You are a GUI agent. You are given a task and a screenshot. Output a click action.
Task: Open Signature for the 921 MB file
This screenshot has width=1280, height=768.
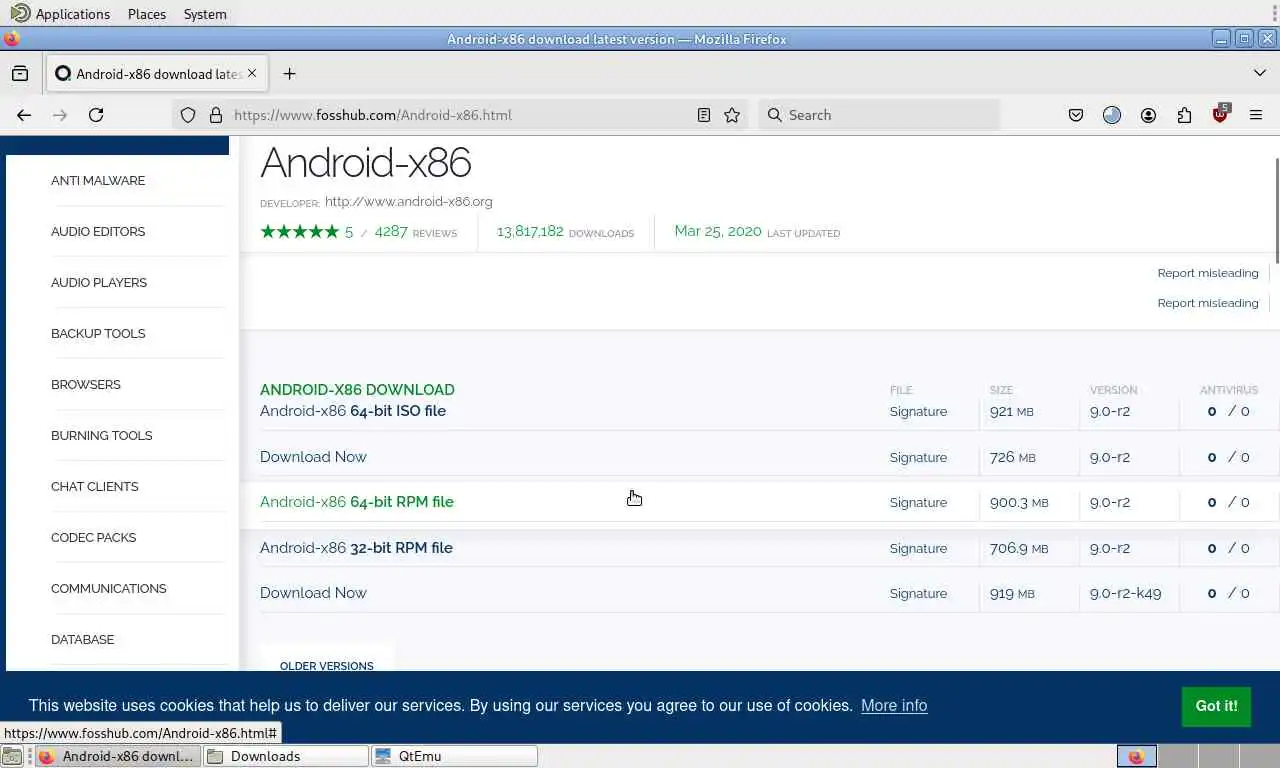pyautogui.click(x=918, y=412)
